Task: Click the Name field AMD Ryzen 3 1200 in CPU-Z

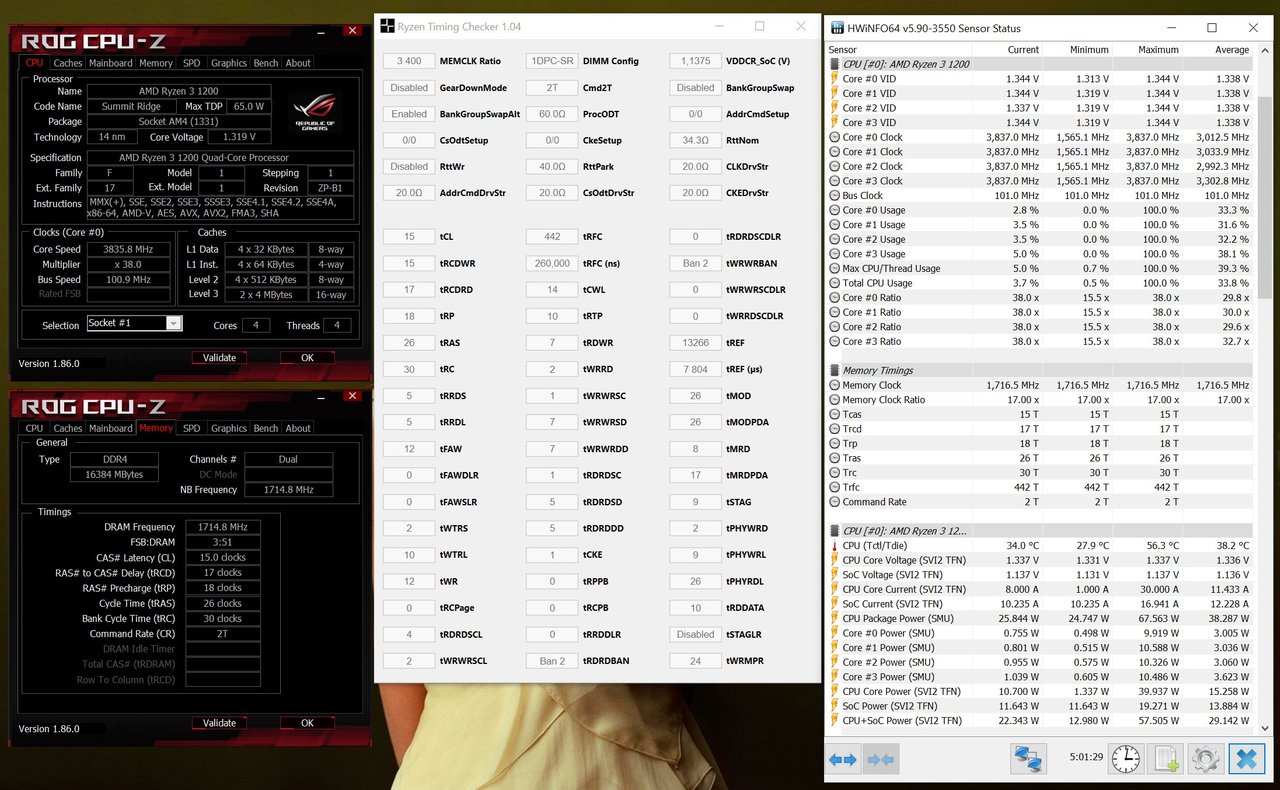Action: pos(177,91)
